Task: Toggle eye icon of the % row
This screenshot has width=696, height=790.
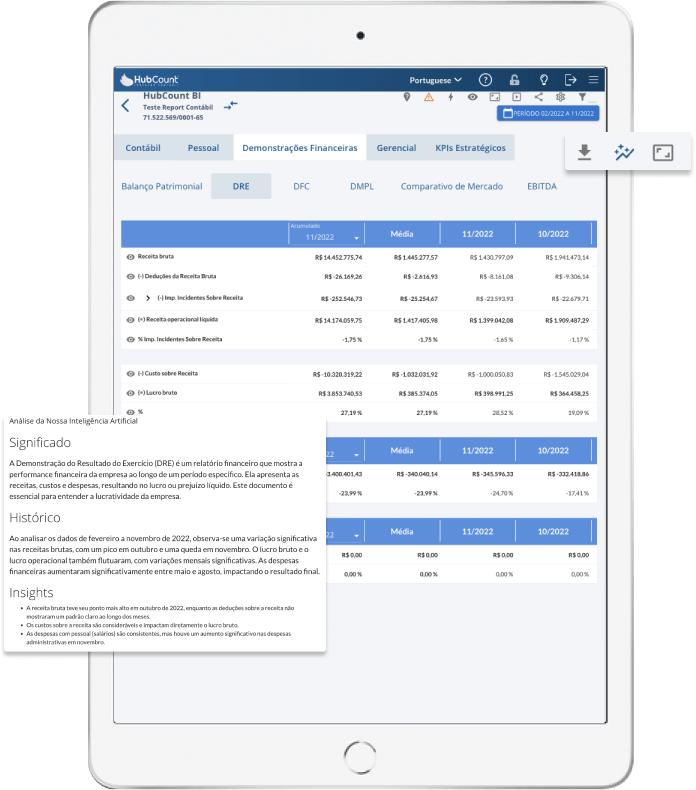Action: tap(131, 412)
